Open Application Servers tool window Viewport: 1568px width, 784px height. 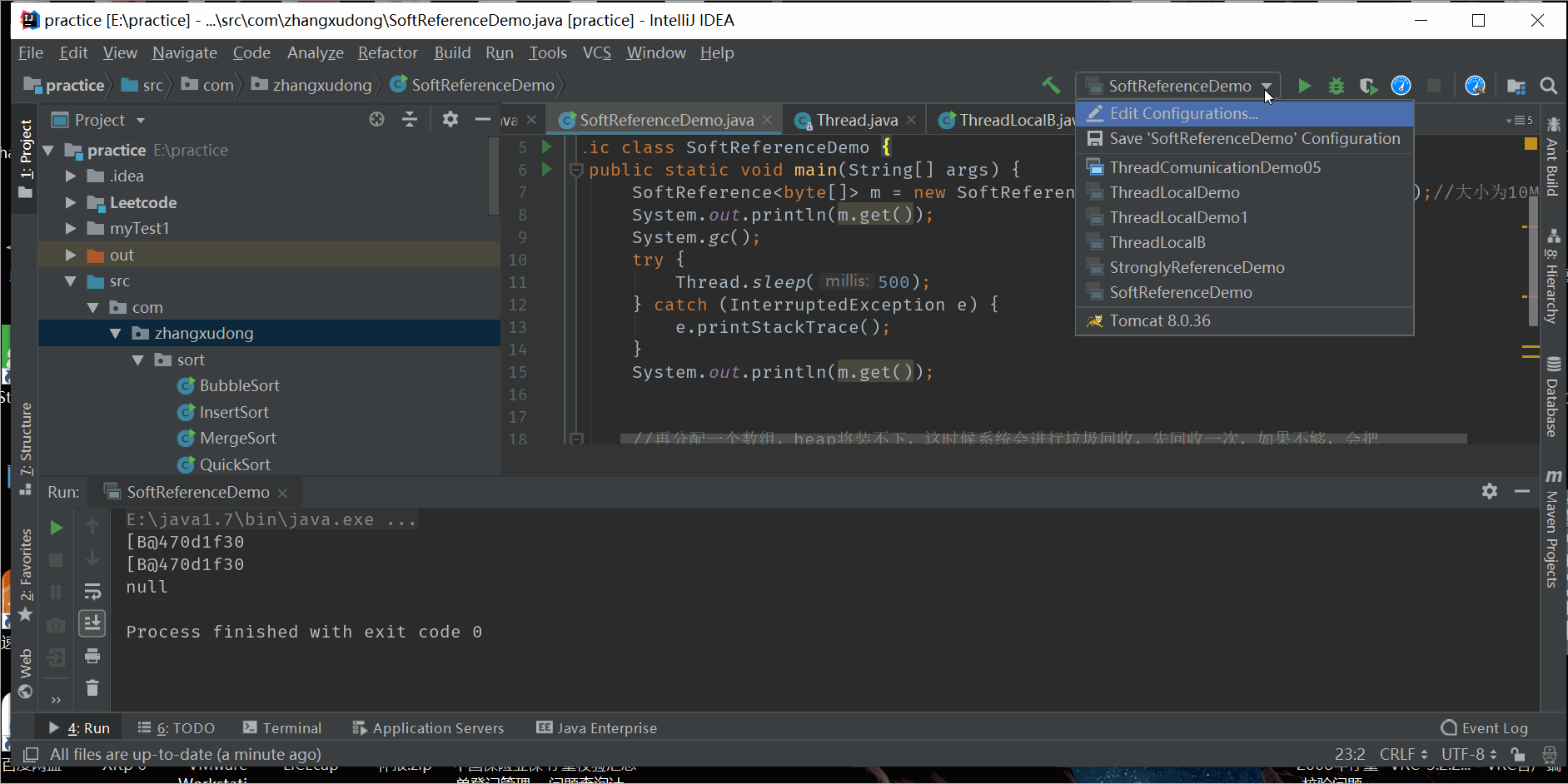pyautogui.click(x=428, y=727)
